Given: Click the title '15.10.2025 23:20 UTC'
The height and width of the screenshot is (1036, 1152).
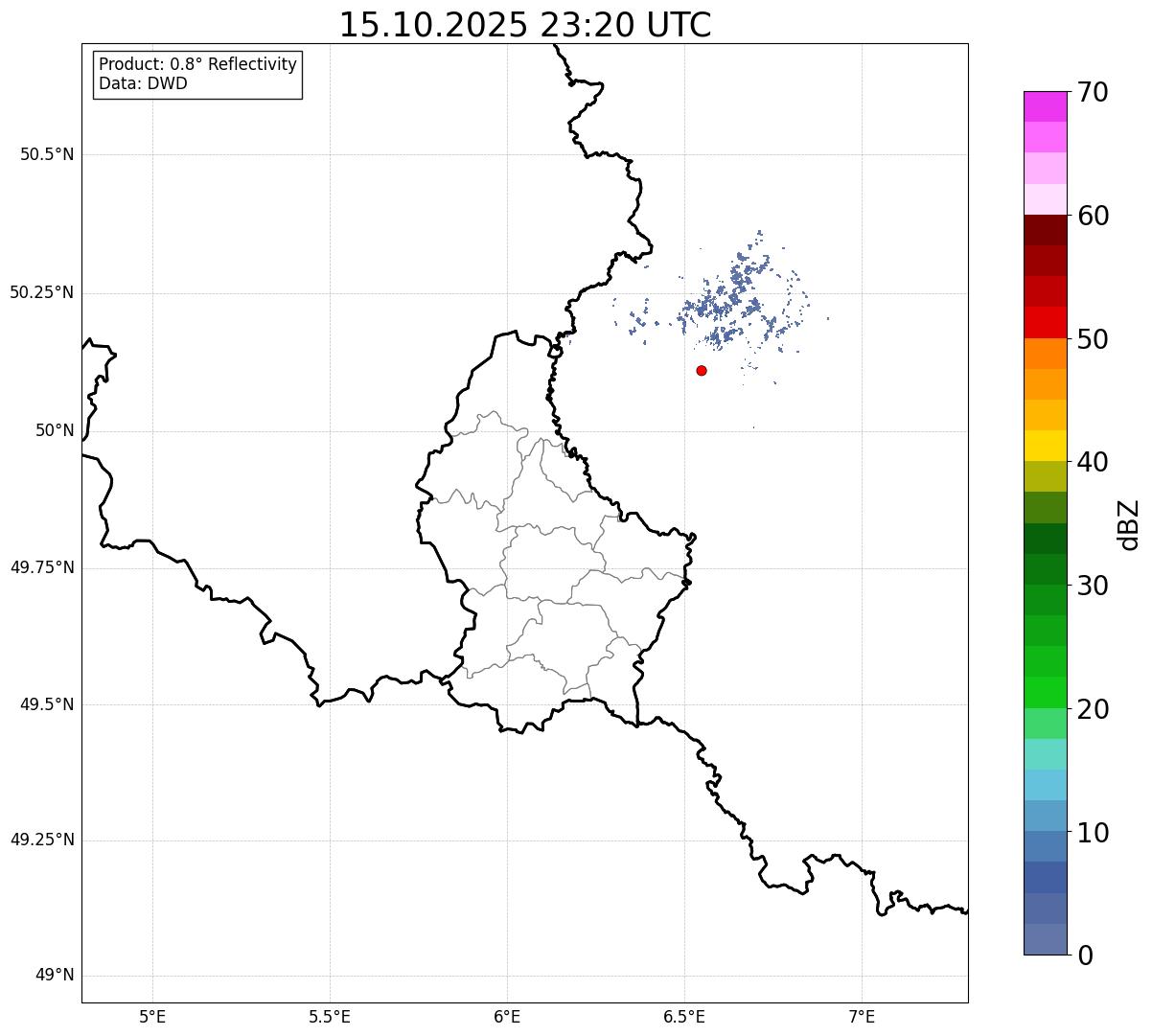Looking at the screenshot, I should [x=525, y=25].
